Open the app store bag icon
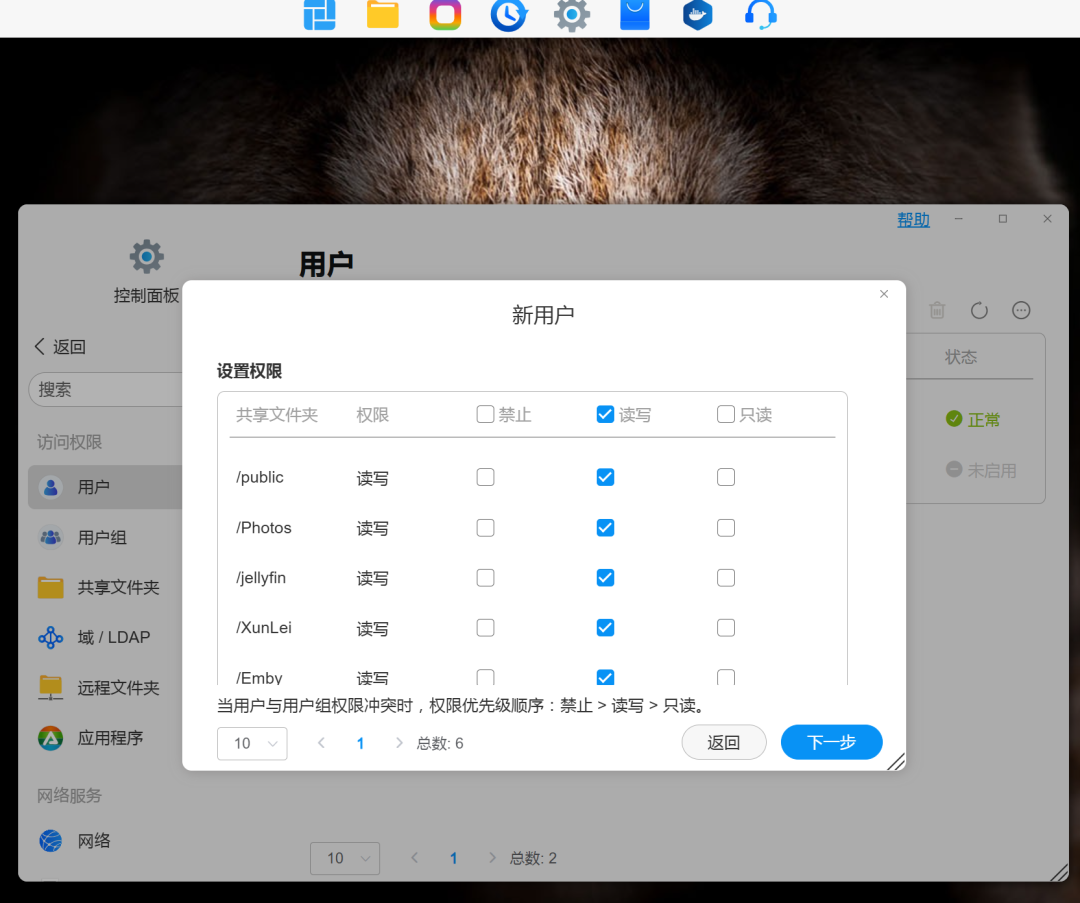The width and height of the screenshot is (1080, 903). point(635,15)
